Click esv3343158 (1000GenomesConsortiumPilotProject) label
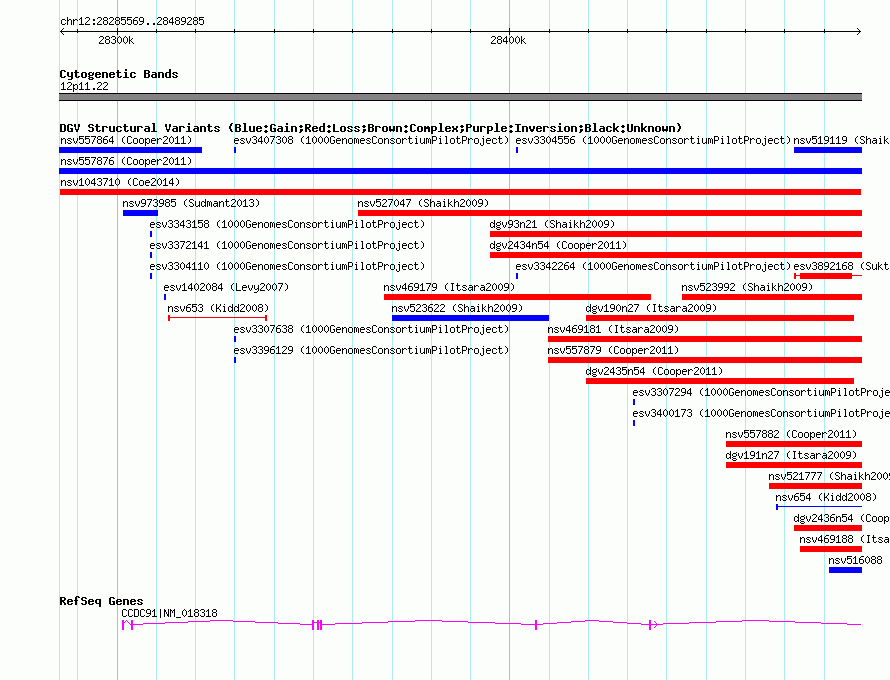Viewport: 890px width, 680px height. coord(287,224)
